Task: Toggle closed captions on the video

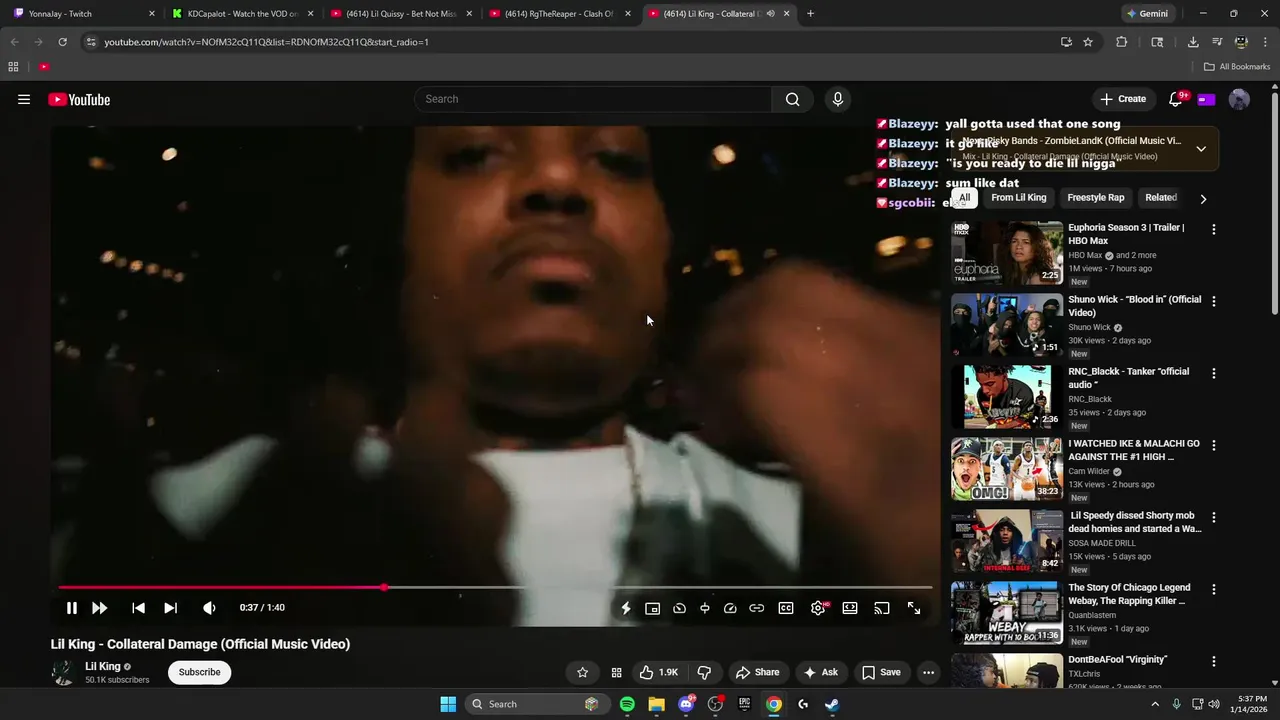Action: click(x=786, y=608)
